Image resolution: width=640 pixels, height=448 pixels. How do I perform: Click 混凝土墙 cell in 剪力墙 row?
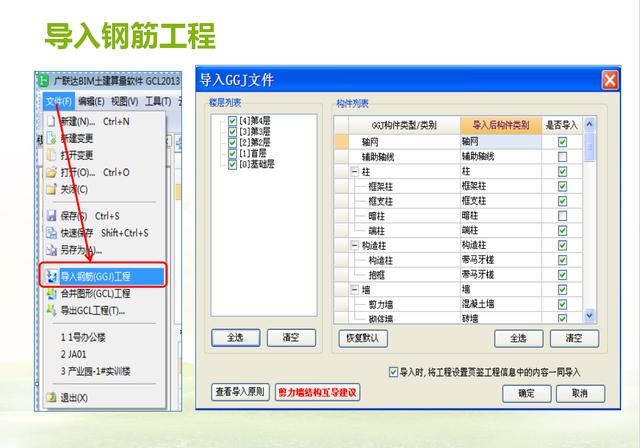(x=501, y=304)
